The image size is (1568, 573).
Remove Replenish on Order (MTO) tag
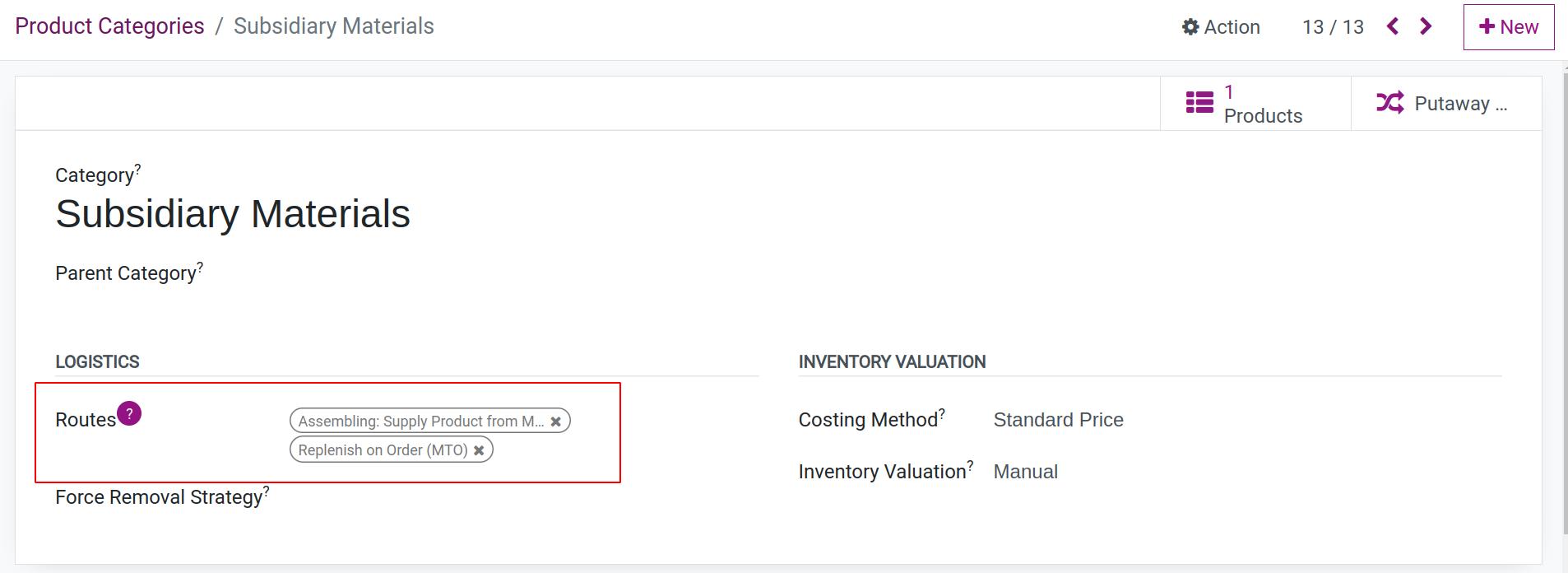479,450
